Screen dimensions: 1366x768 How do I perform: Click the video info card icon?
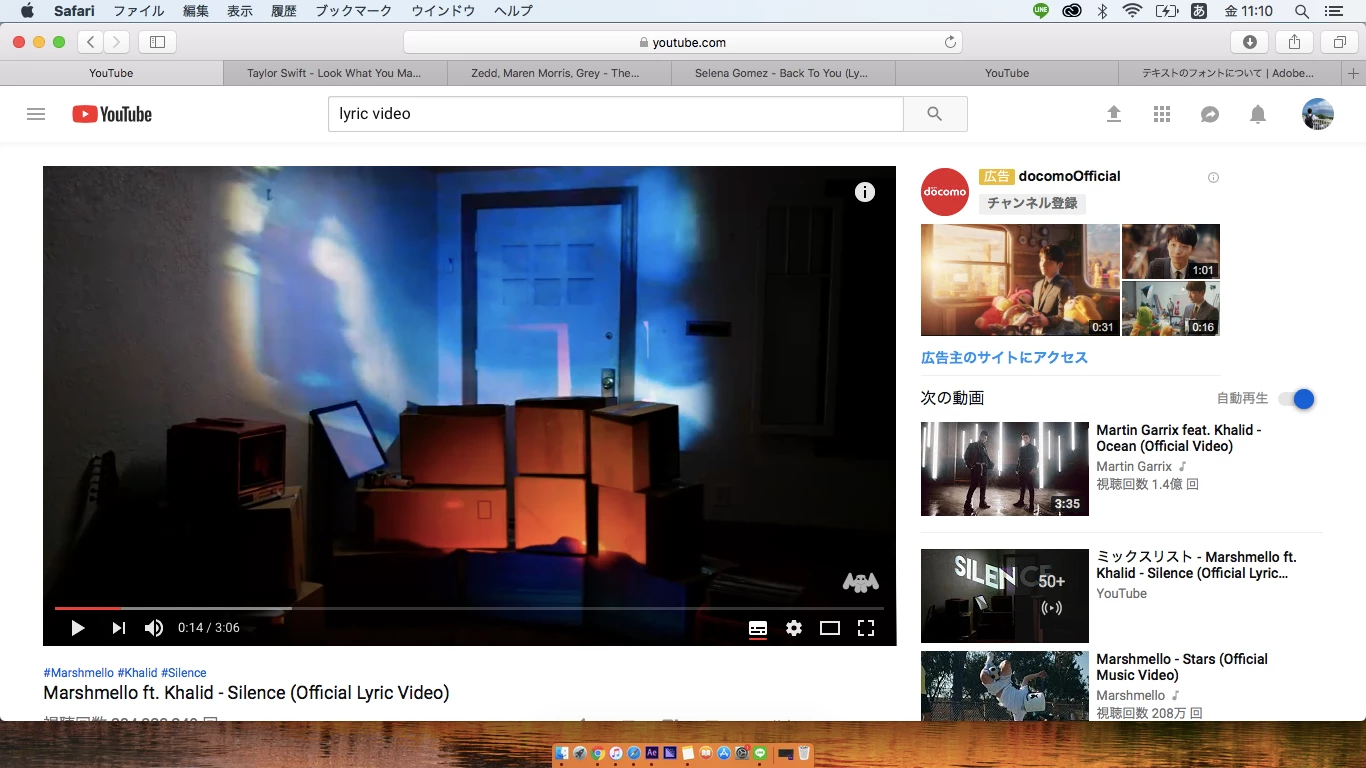tap(865, 192)
